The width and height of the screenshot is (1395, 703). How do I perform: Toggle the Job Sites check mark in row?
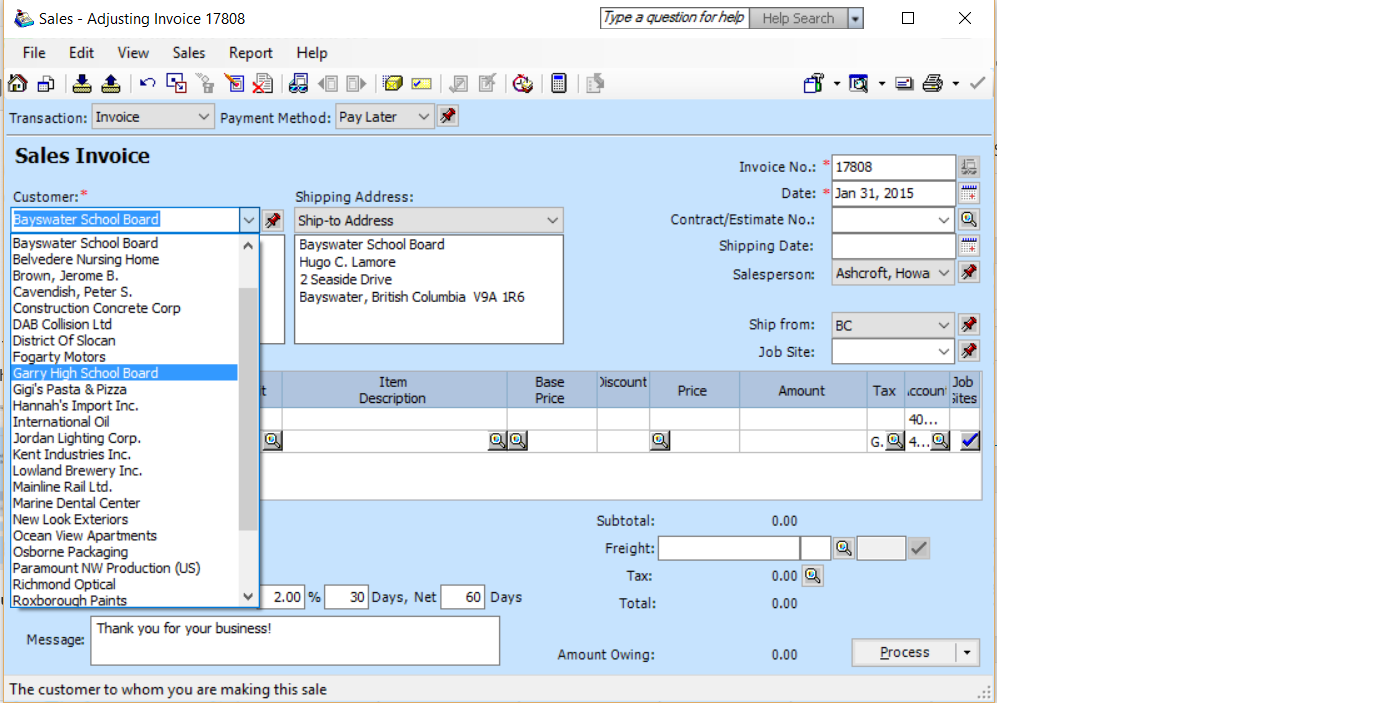(969, 441)
